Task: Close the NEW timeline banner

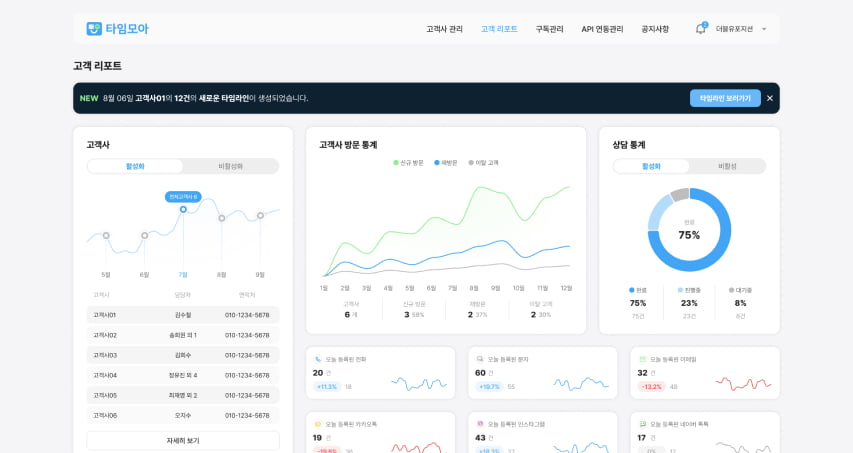Action: point(770,98)
